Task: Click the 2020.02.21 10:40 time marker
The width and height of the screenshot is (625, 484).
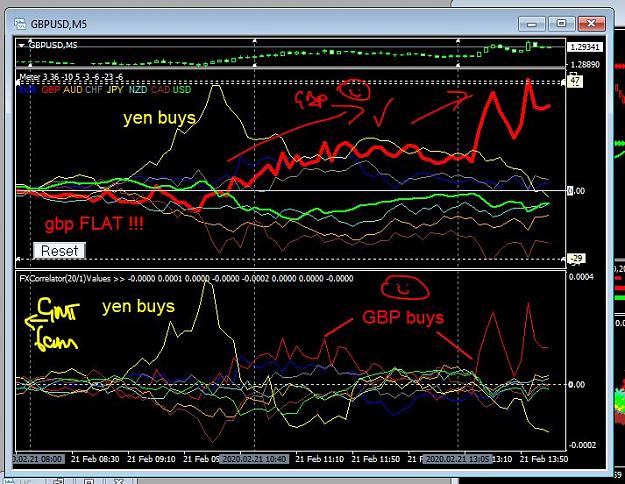Action: tap(254, 459)
